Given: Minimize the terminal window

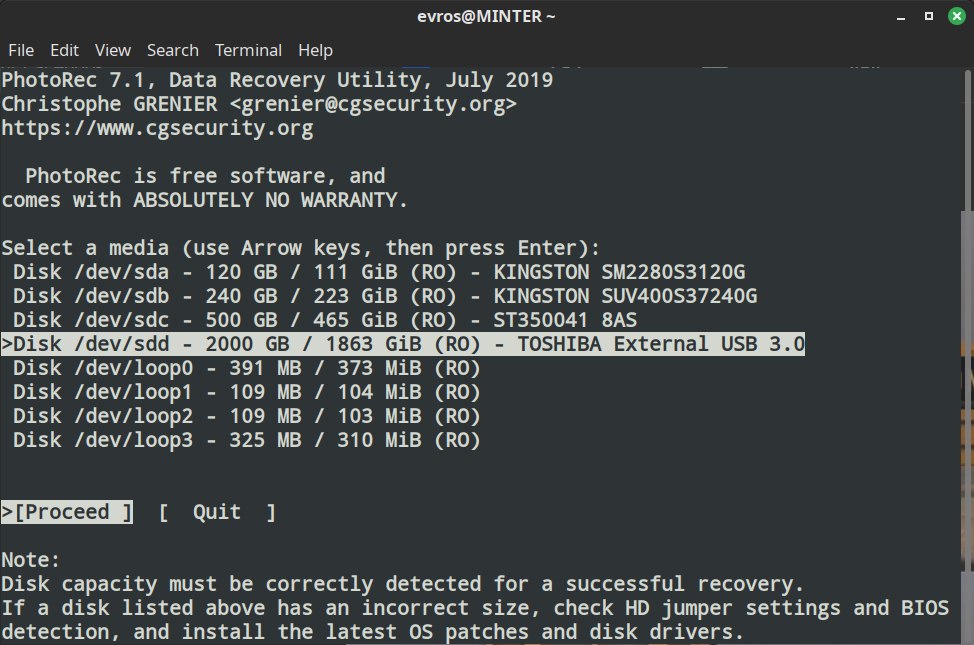Looking at the screenshot, I should point(901,17).
